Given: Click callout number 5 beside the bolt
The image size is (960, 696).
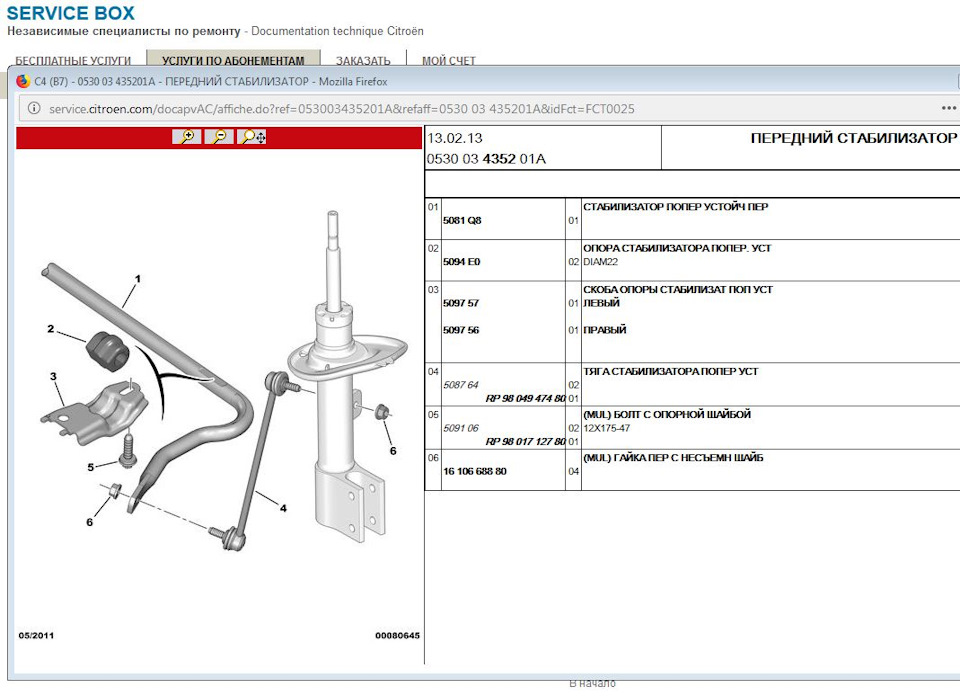Looking at the screenshot, I should point(91,467).
